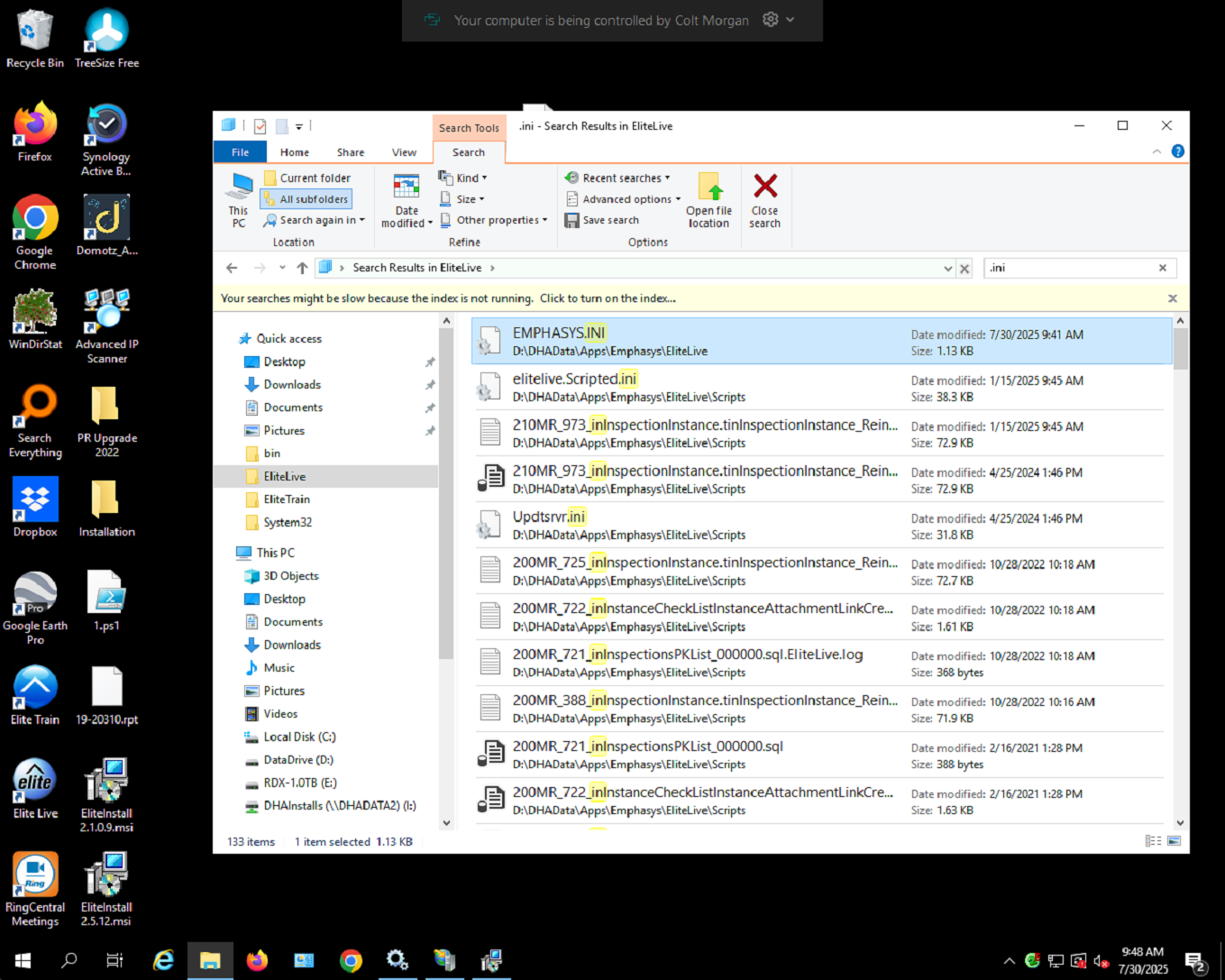Select the Elite Live desktop icon
1225x980 pixels.
click(35, 789)
